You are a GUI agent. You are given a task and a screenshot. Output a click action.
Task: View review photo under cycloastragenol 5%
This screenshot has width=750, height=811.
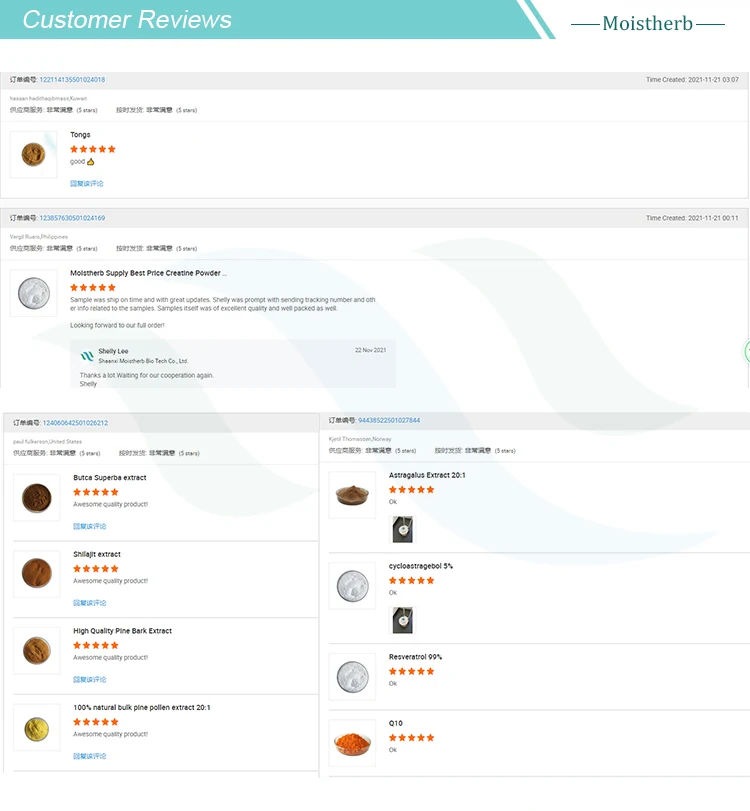(x=402, y=620)
